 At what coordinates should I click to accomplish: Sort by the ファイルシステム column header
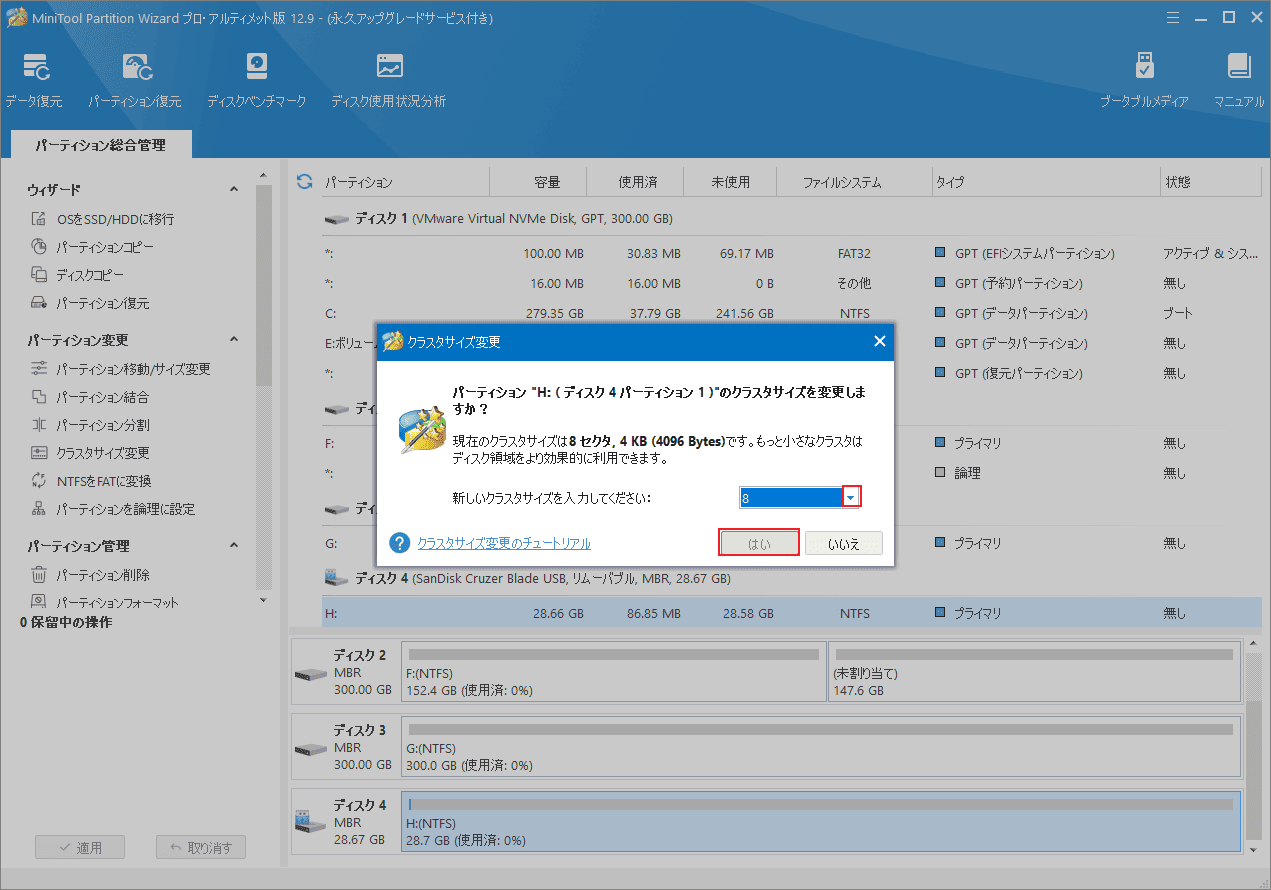pyautogui.click(x=855, y=182)
